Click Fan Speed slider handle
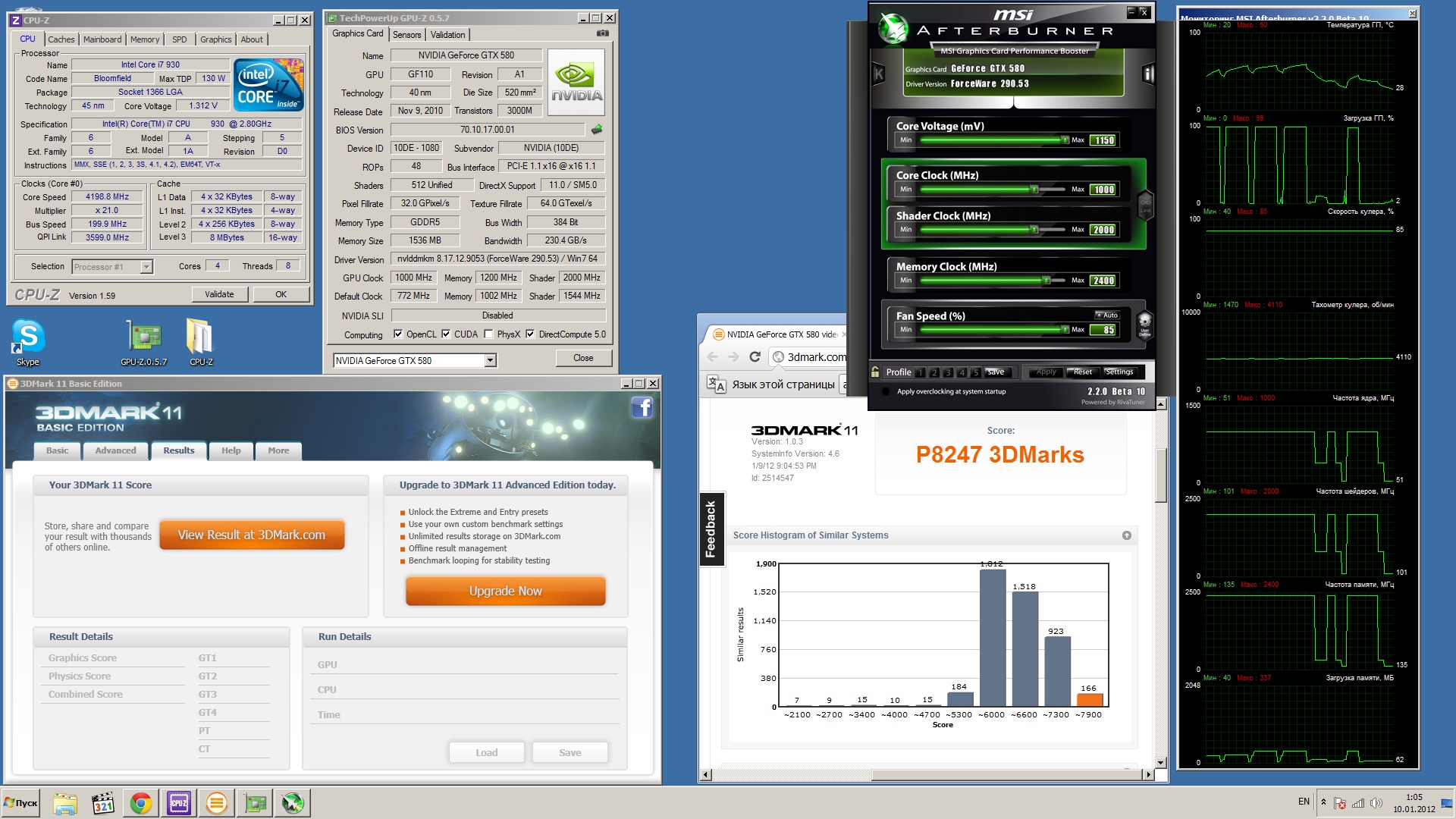 (x=1065, y=330)
